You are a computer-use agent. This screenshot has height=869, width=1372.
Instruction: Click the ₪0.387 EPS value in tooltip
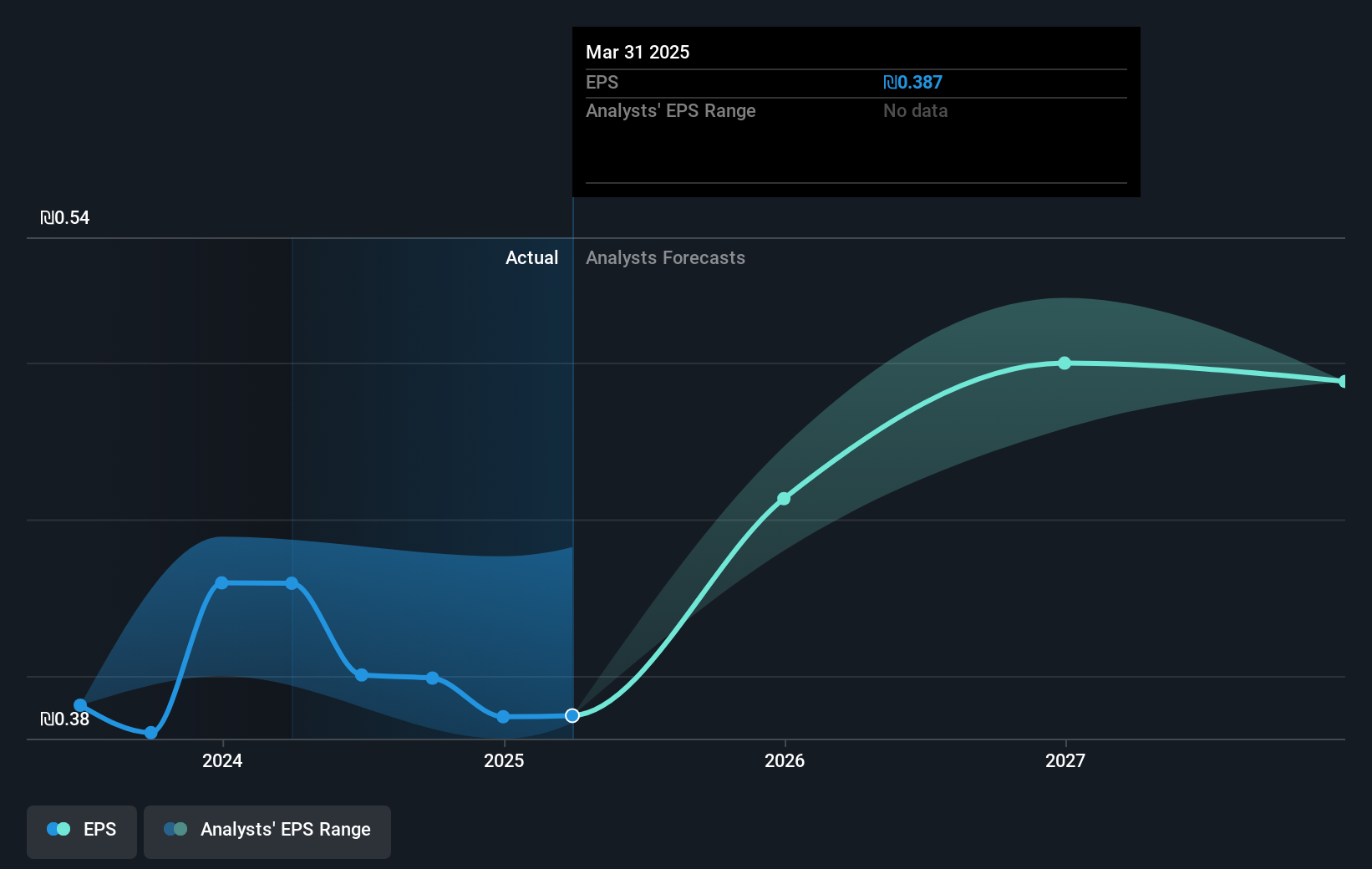tap(912, 83)
